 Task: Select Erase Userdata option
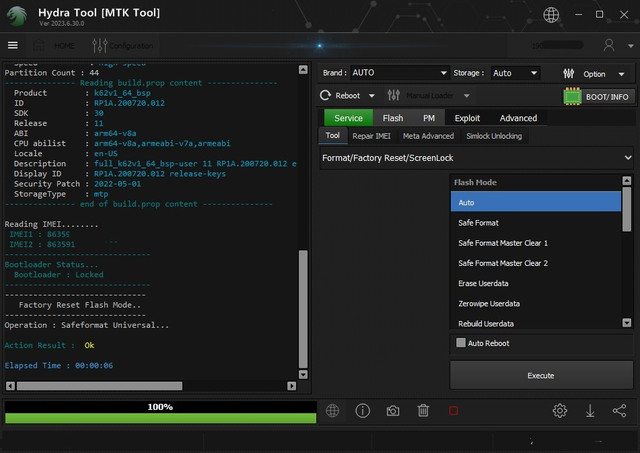[536, 283]
